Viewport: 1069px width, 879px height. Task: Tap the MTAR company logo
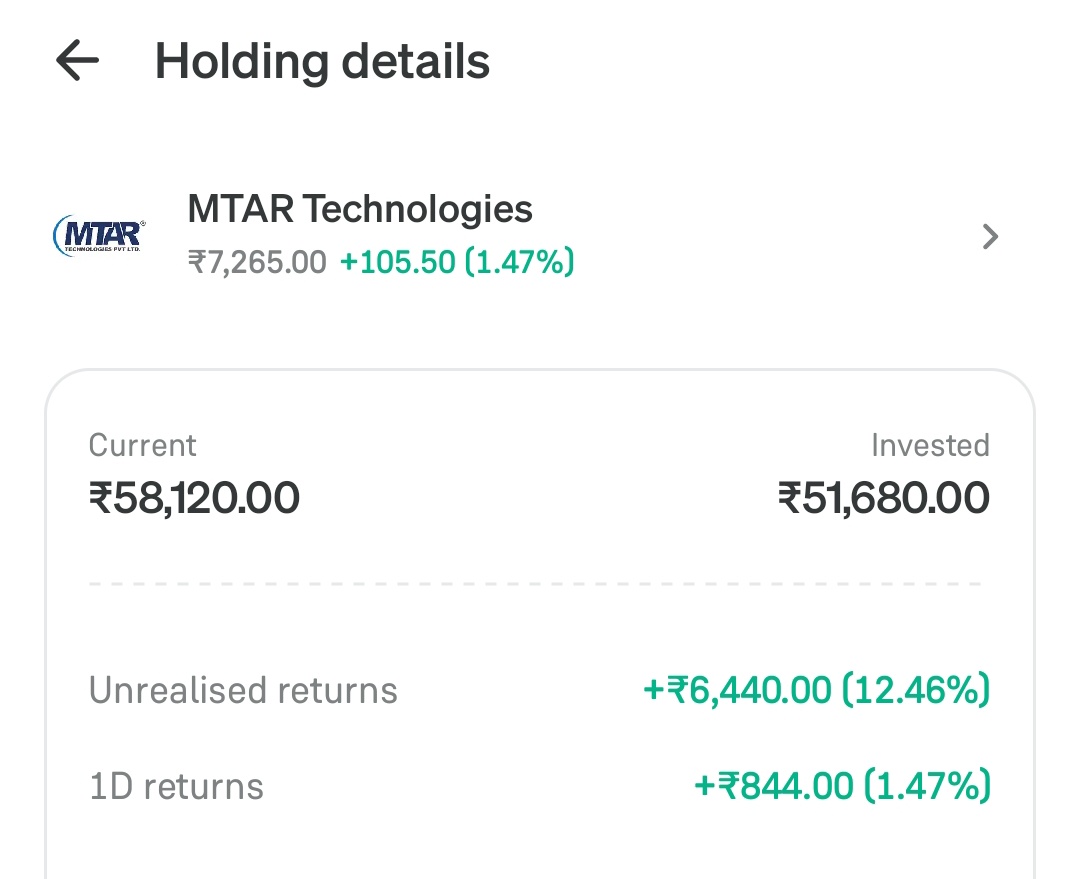point(100,235)
